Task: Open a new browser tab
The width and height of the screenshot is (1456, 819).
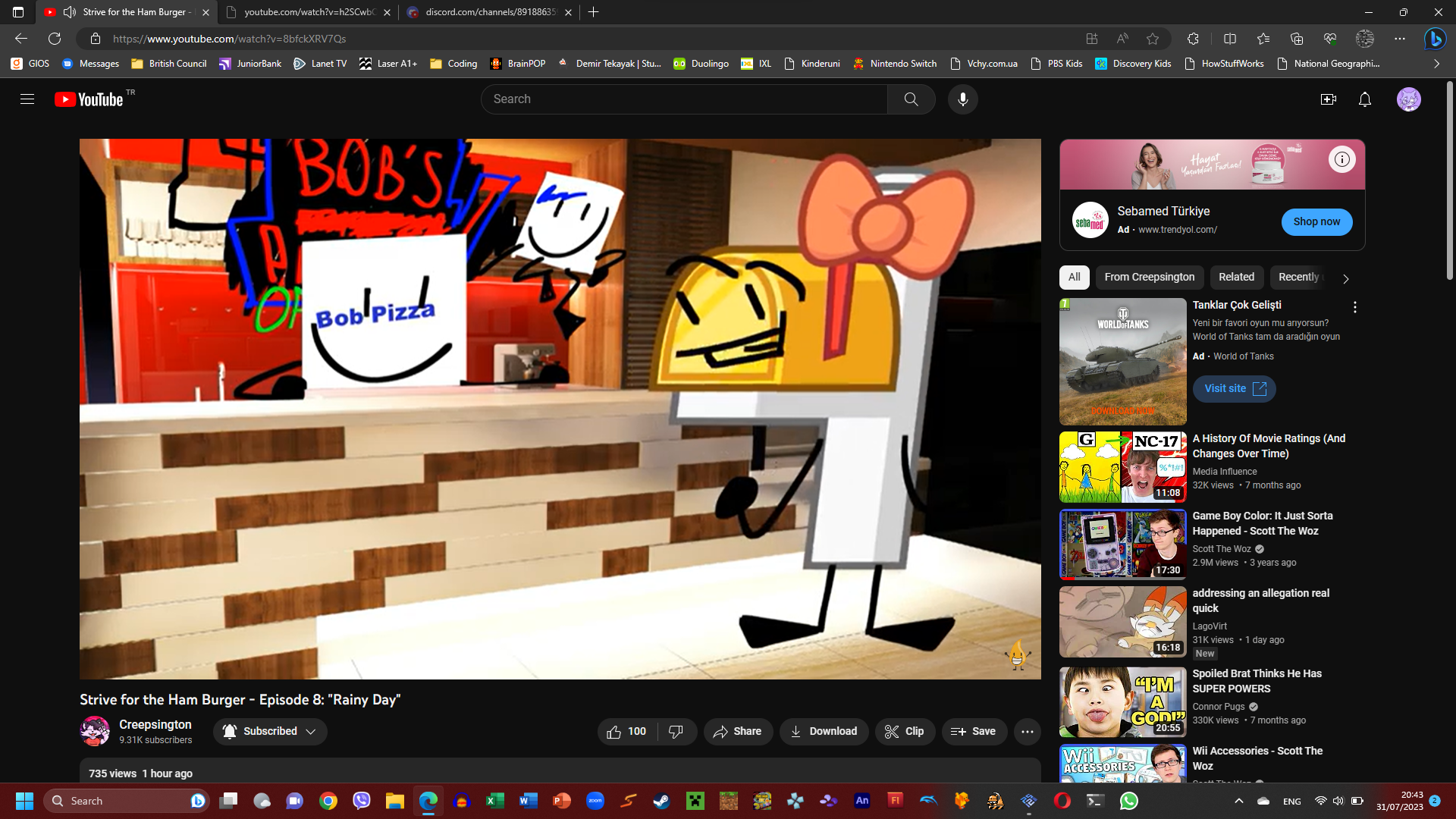Action: pyautogui.click(x=594, y=12)
